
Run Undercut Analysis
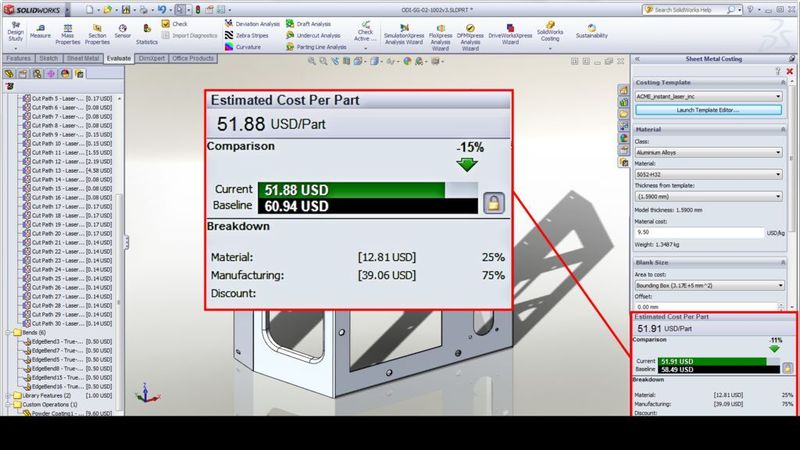point(313,35)
